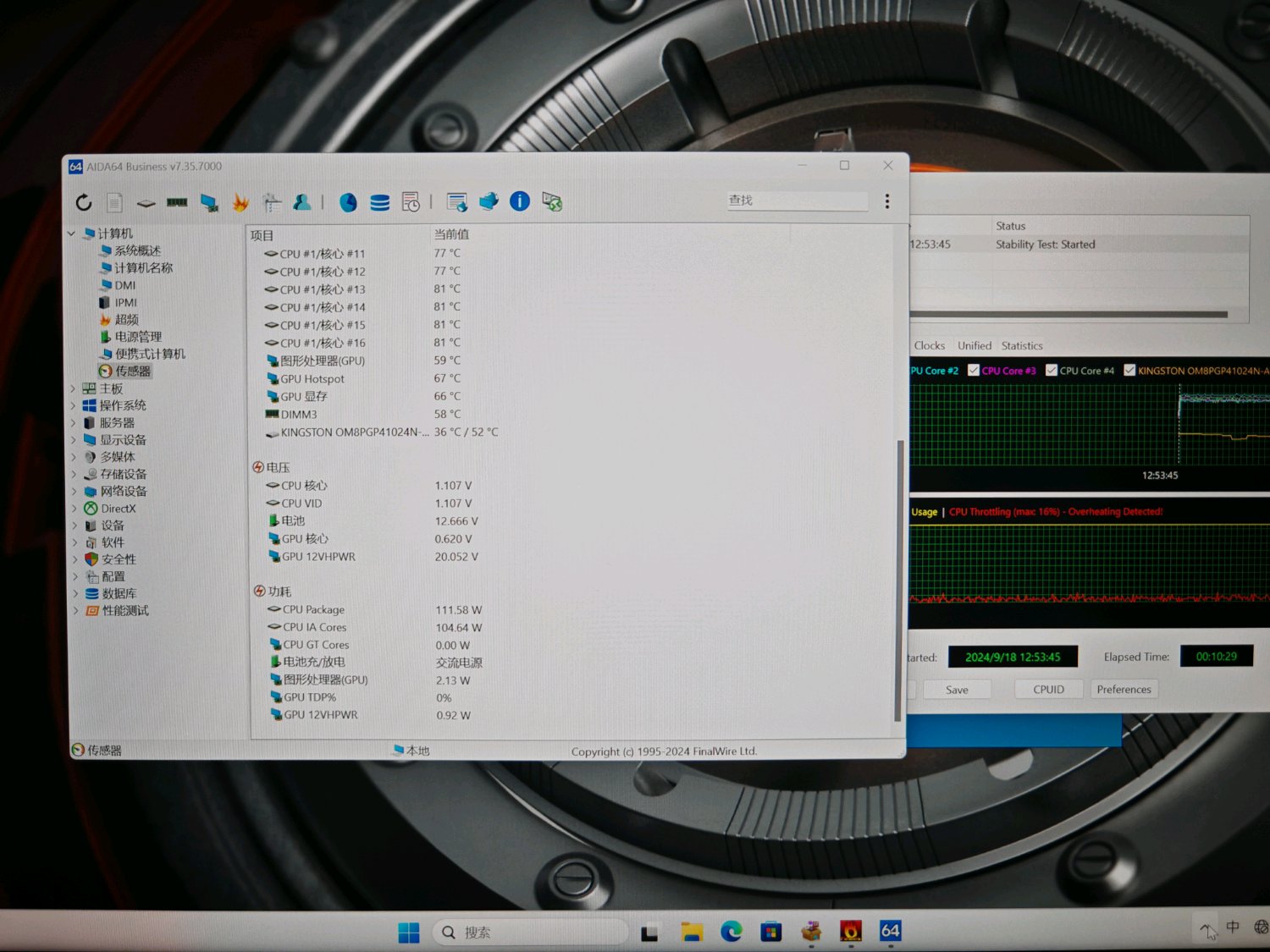Click the FurMark flame taskbar icon
Image resolution: width=1270 pixels, height=952 pixels.
coord(850,931)
